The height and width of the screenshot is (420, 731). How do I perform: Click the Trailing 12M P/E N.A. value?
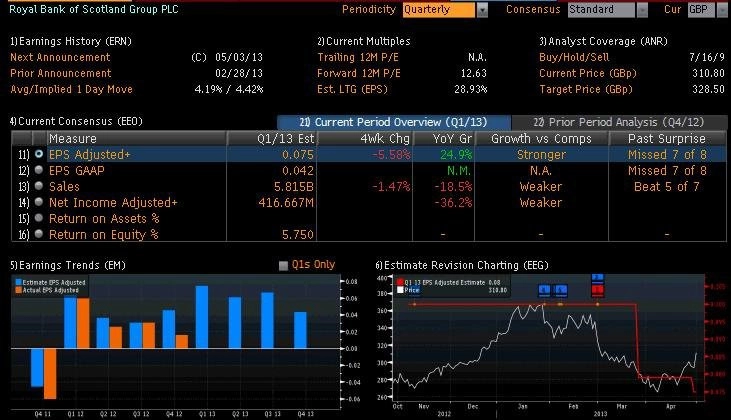477,57
